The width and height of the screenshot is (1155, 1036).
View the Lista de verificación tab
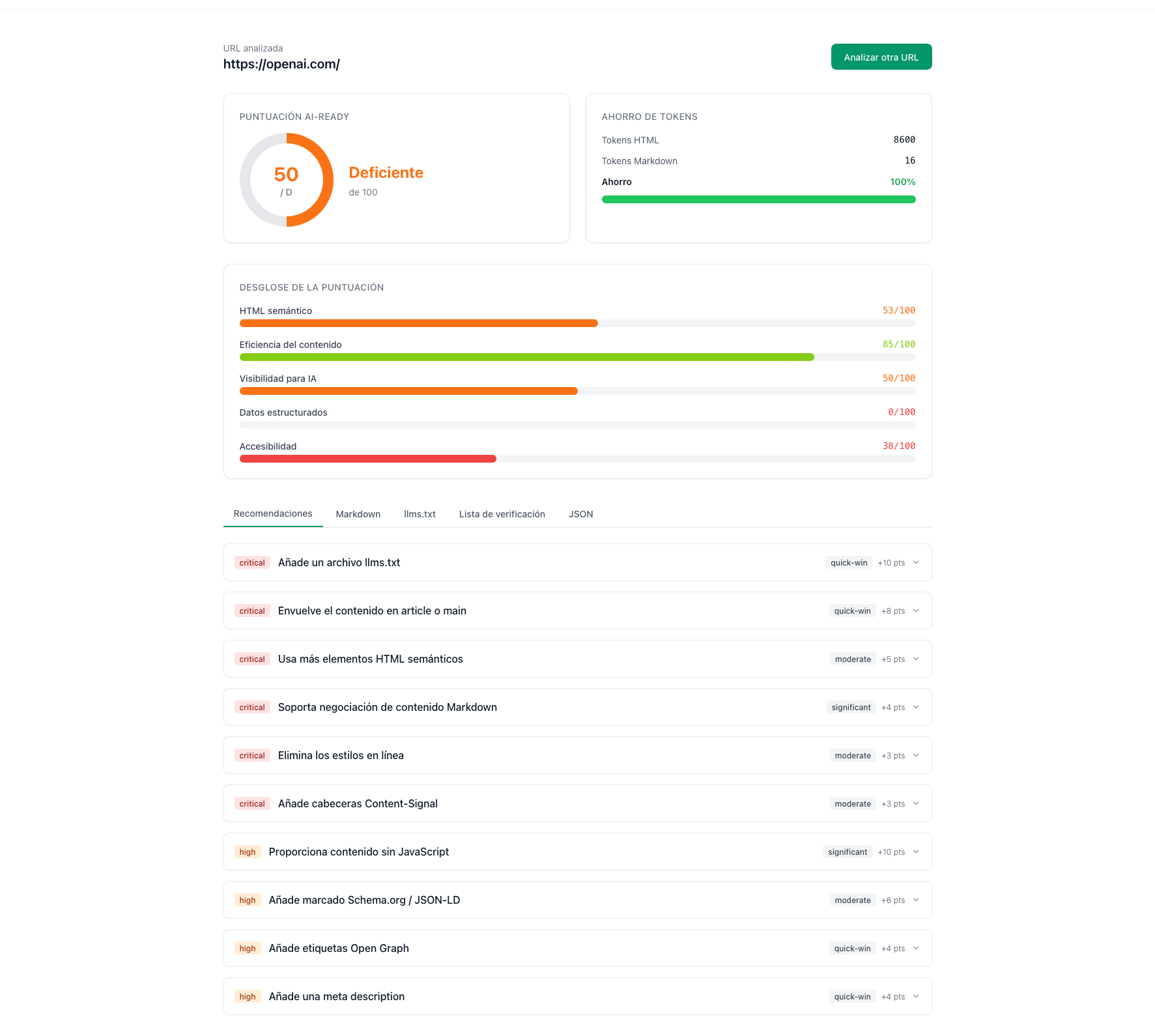(502, 514)
